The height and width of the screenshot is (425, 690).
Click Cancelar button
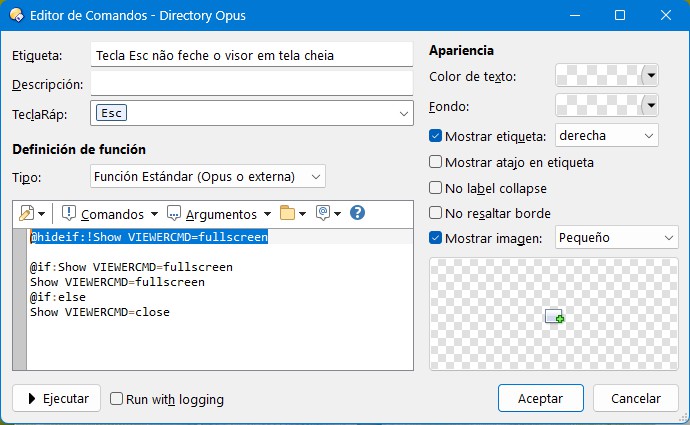[636, 399]
